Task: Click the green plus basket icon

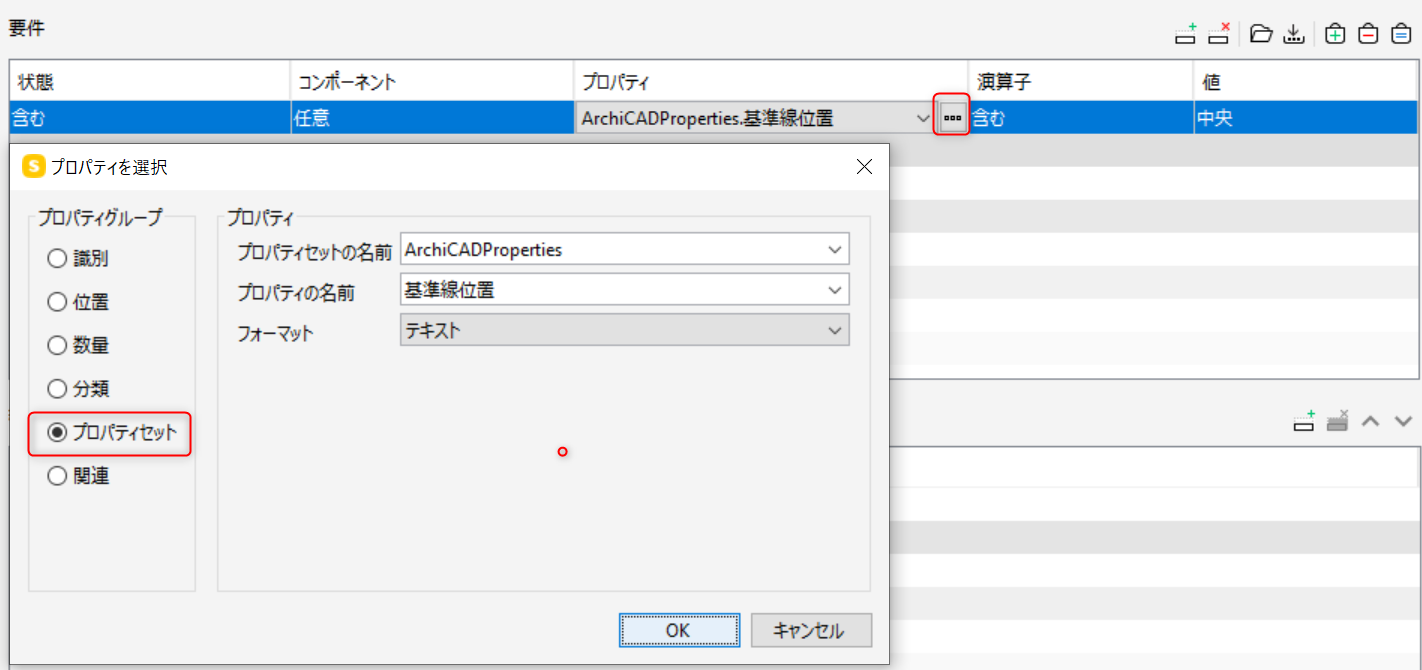Action: click(x=1335, y=35)
